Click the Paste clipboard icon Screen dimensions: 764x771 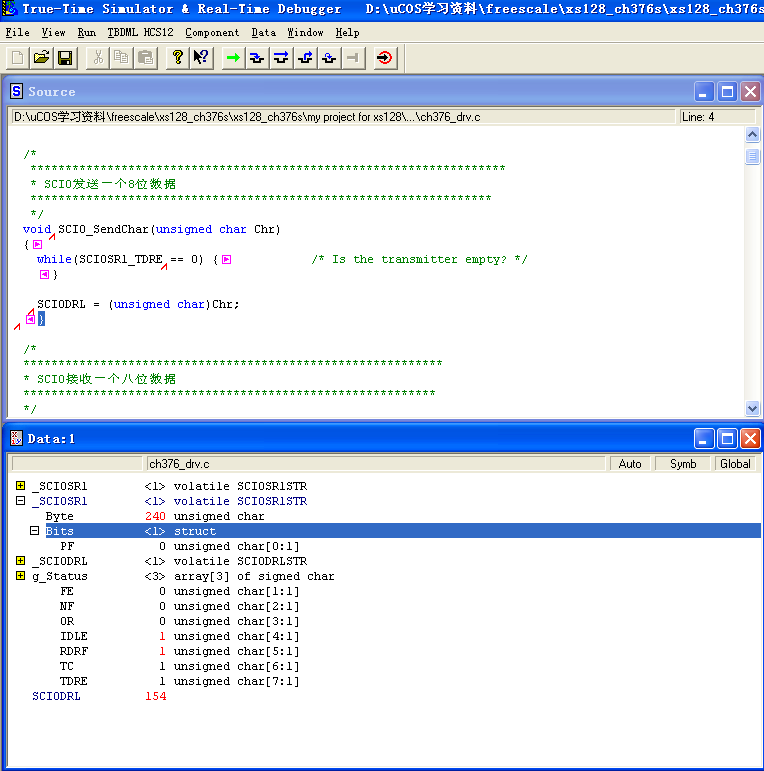(x=146, y=58)
